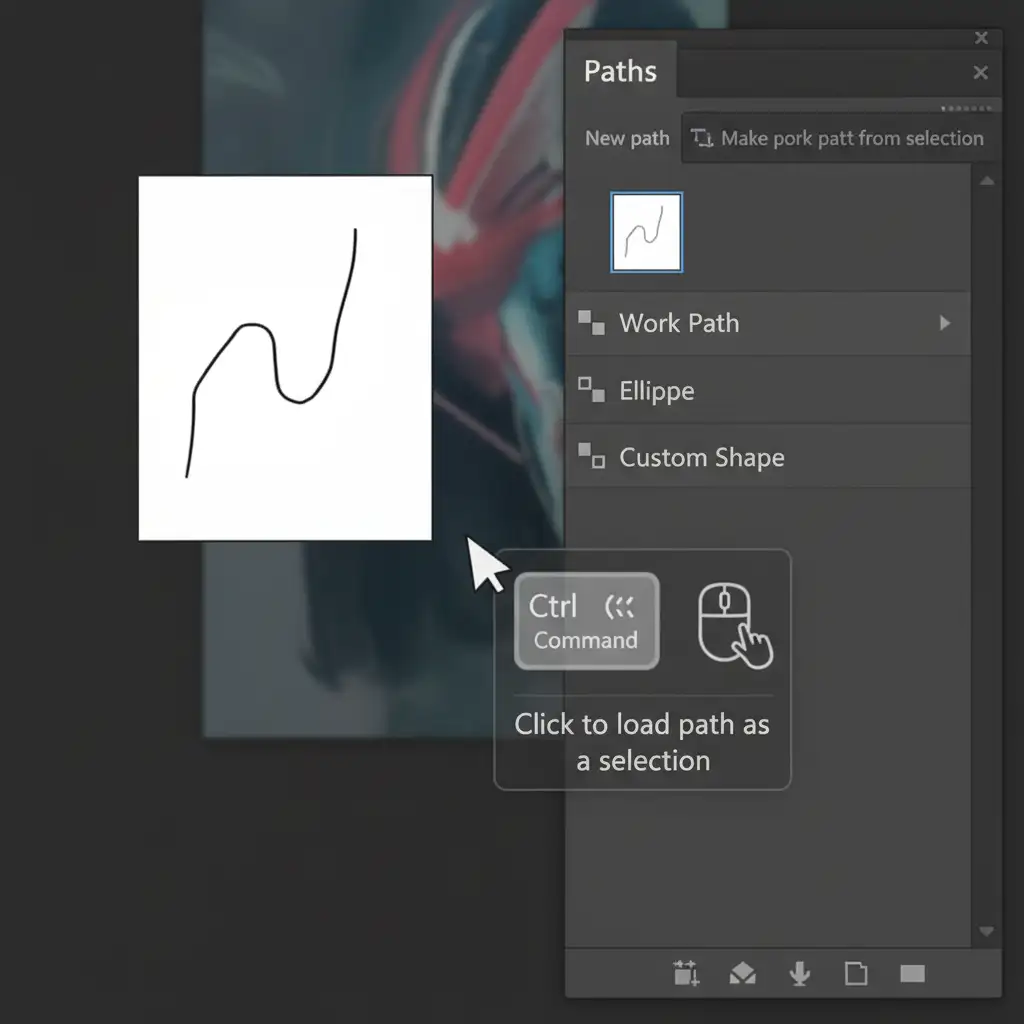Click the Ctrl Command key in tooltip
This screenshot has height=1024, width=1024.
point(586,621)
